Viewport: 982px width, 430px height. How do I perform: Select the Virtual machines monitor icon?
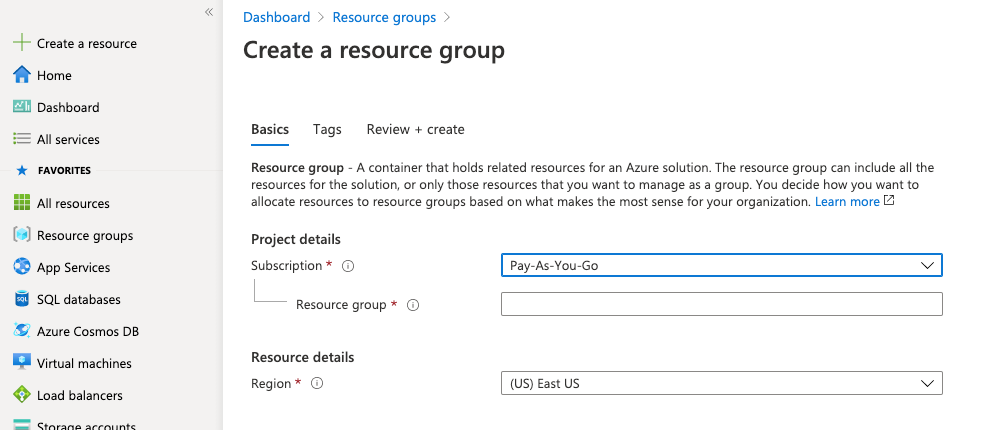pyautogui.click(x=21, y=363)
